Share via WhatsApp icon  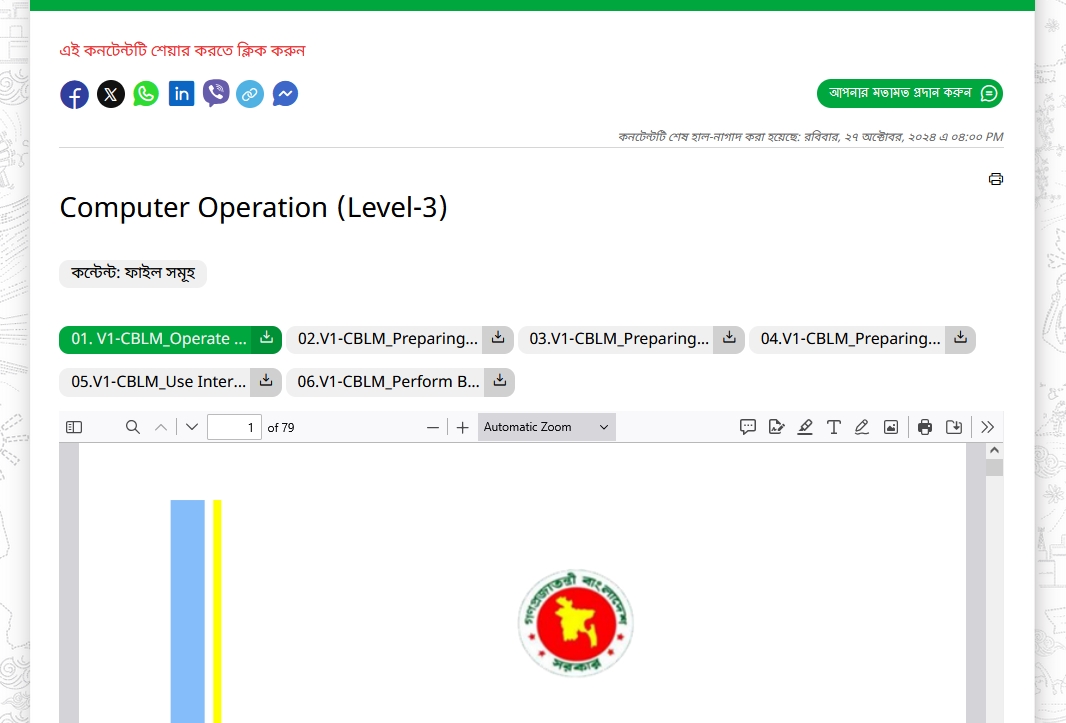click(x=146, y=93)
